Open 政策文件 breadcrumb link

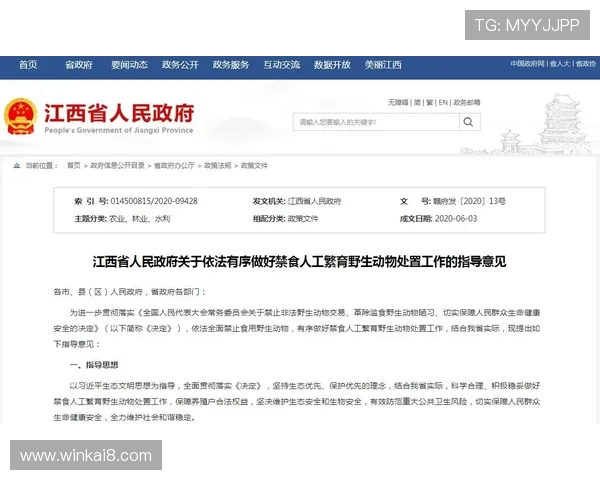(254, 165)
